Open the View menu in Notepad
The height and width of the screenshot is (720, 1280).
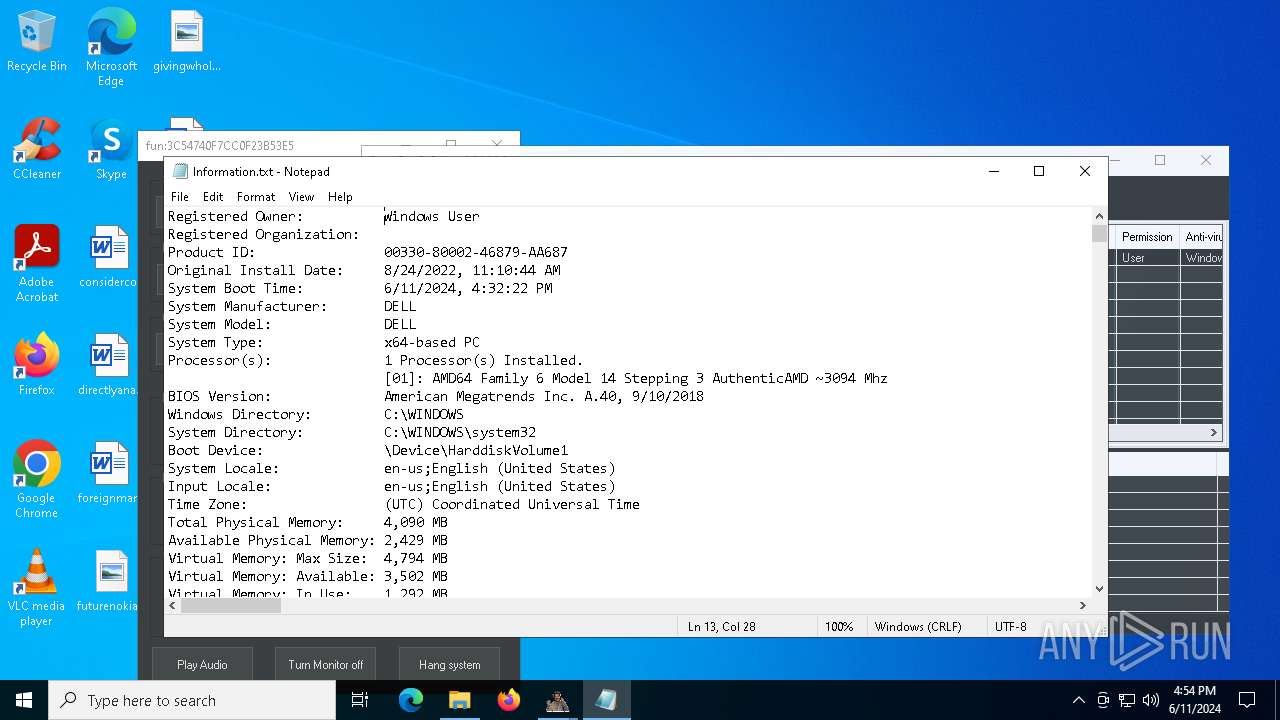(x=301, y=197)
